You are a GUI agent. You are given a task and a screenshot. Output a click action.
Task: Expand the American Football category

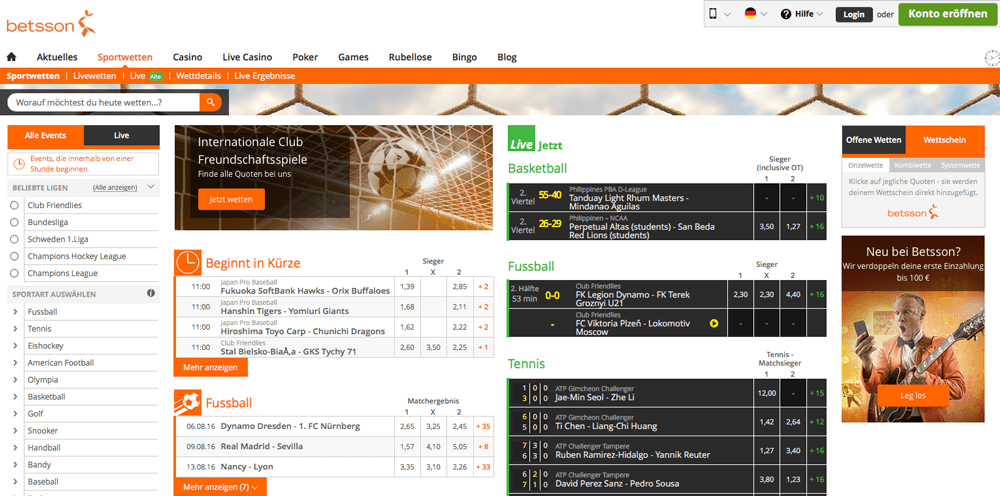[15, 363]
